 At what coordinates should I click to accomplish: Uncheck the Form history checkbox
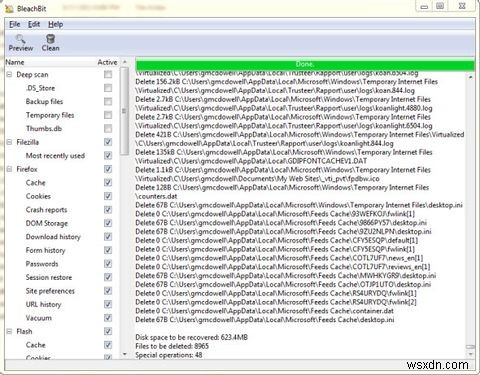(108, 250)
